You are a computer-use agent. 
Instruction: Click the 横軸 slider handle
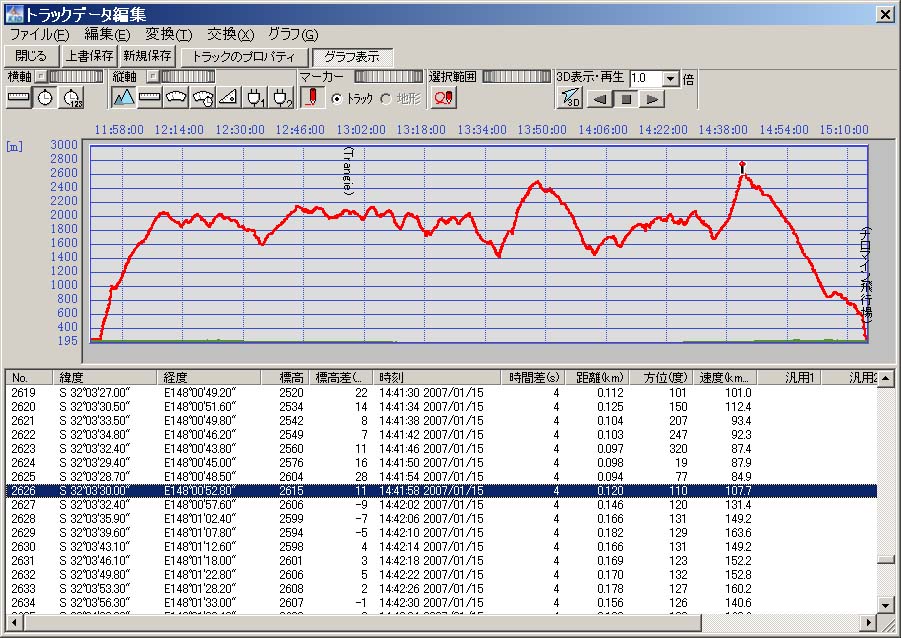point(42,76)
